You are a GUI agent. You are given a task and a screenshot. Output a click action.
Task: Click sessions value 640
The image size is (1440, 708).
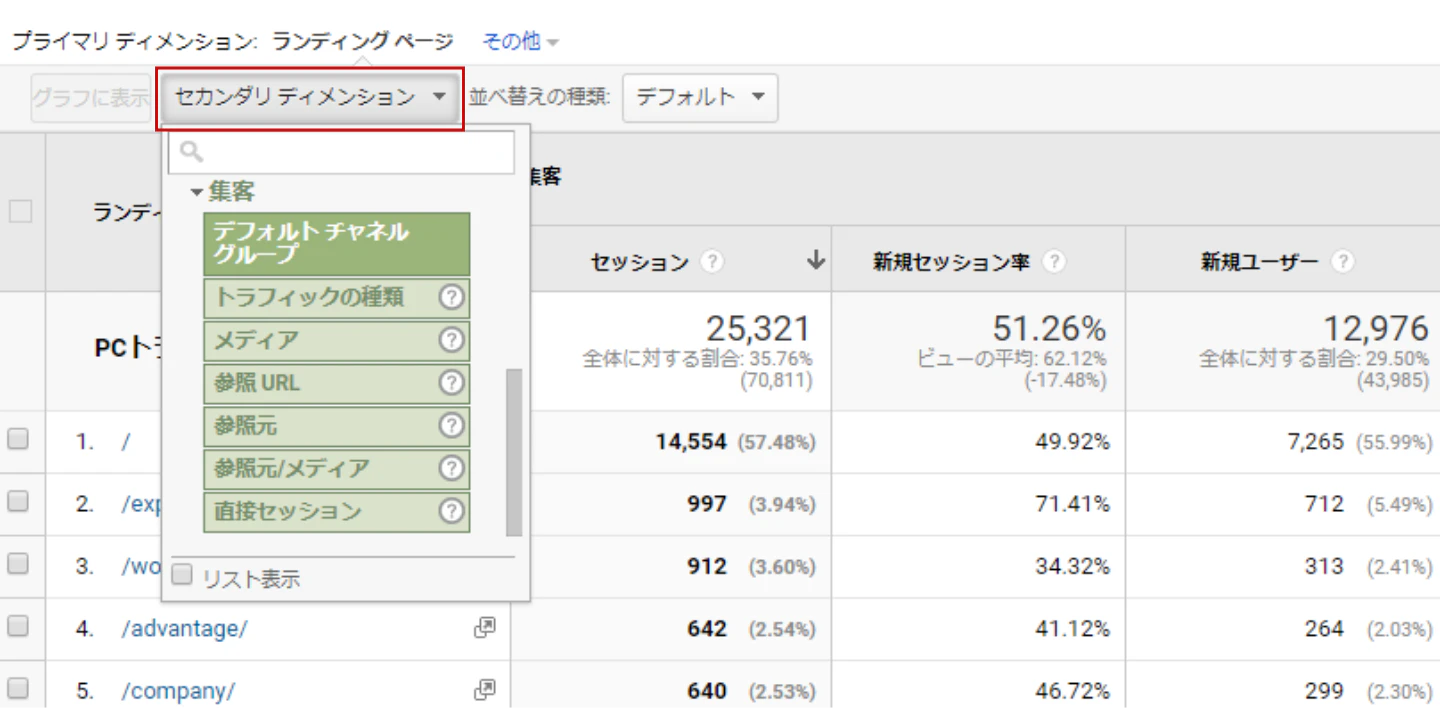(707, 691)
